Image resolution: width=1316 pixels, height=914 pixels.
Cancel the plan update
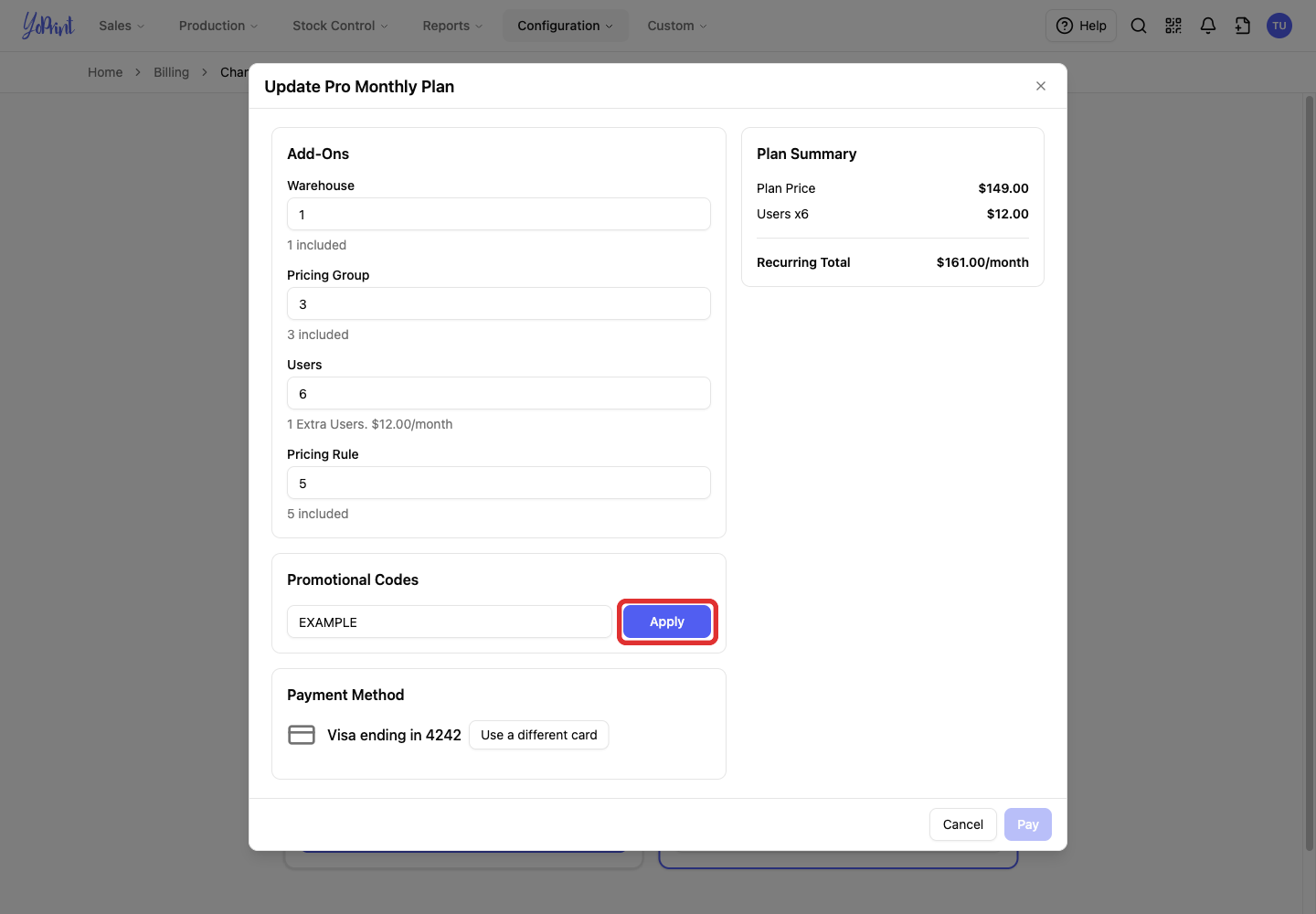tap(963, 824)
